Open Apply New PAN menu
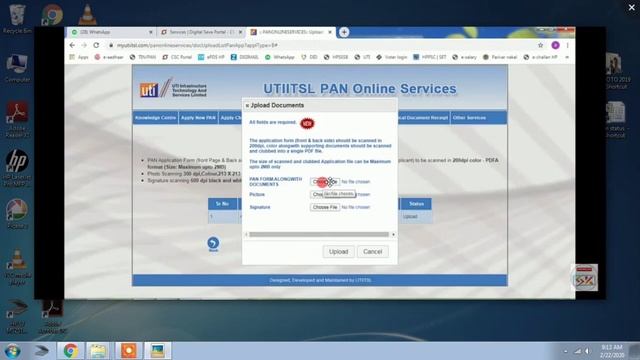This screenshot has height=360, width=640. (198, 118)
